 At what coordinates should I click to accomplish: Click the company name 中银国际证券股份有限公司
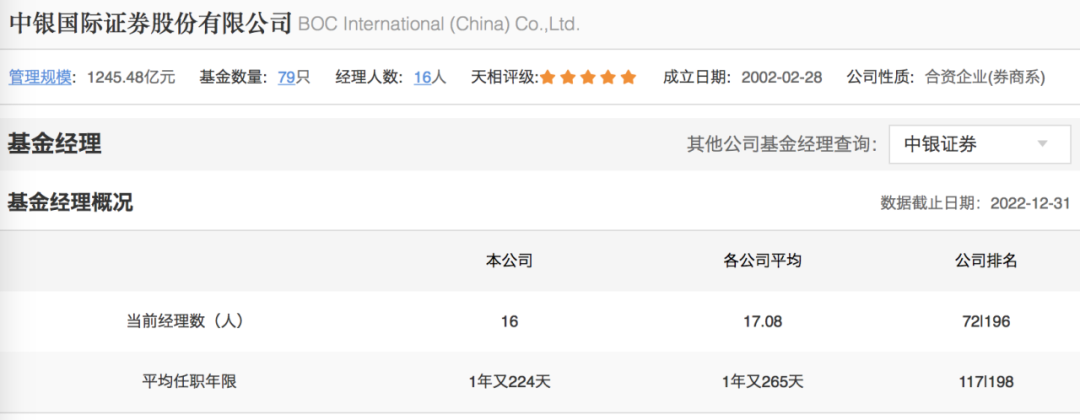pos(150,23)
